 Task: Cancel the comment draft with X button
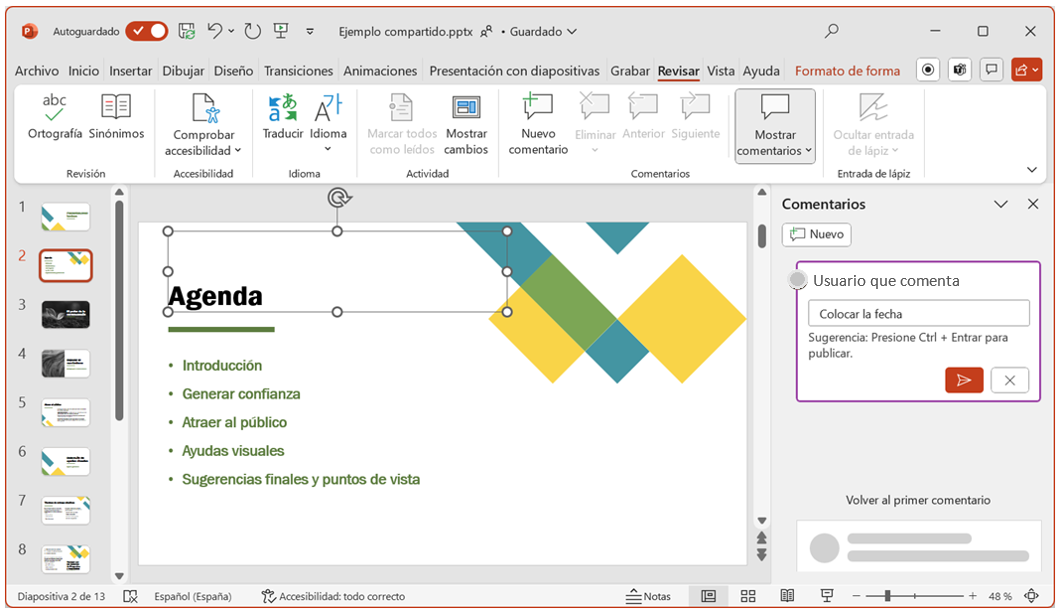(1010, 380)
